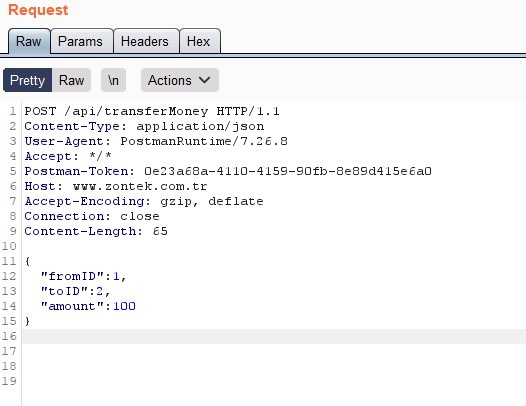Viewport: 526px width, 406px height.
Task: Click the Content-Length: 65 line
Action: click(x=96, y=231)
